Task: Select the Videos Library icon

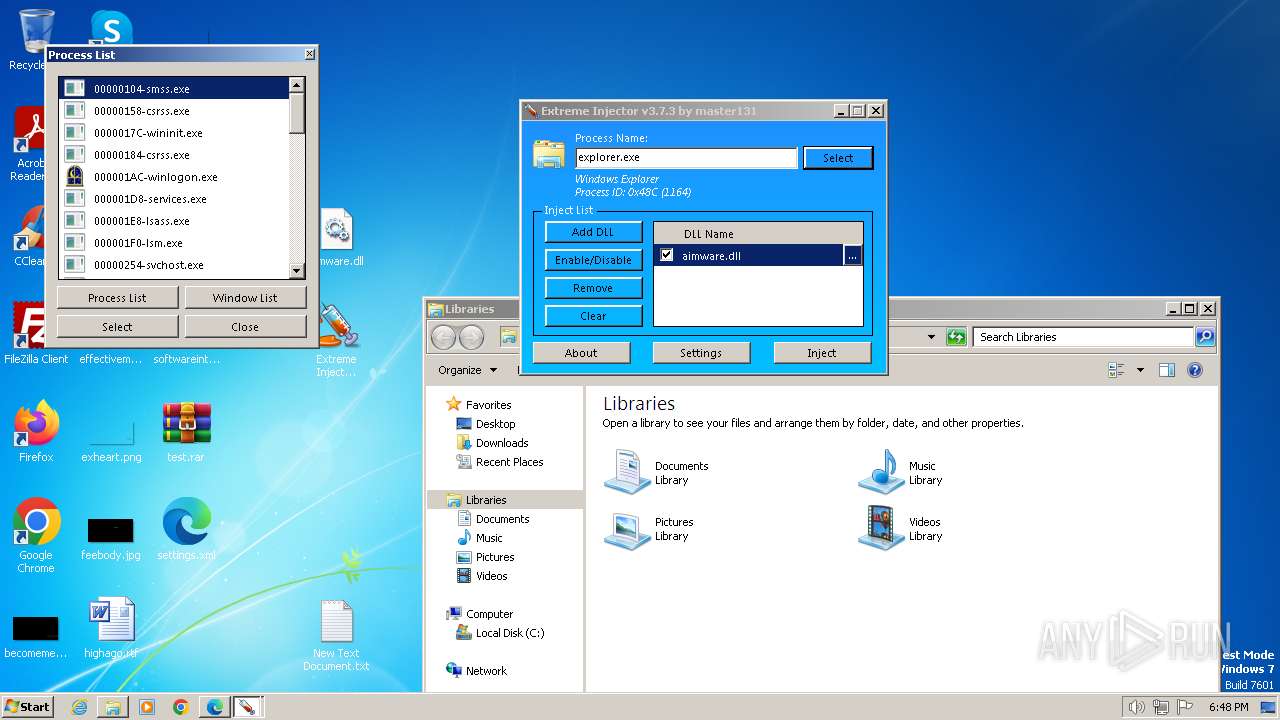Action: click(882, 529)
